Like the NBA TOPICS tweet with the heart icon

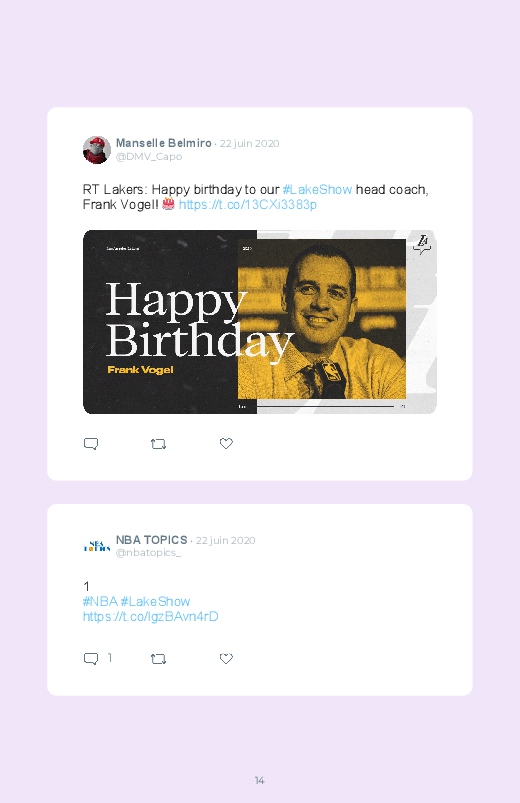pos(226,659)
